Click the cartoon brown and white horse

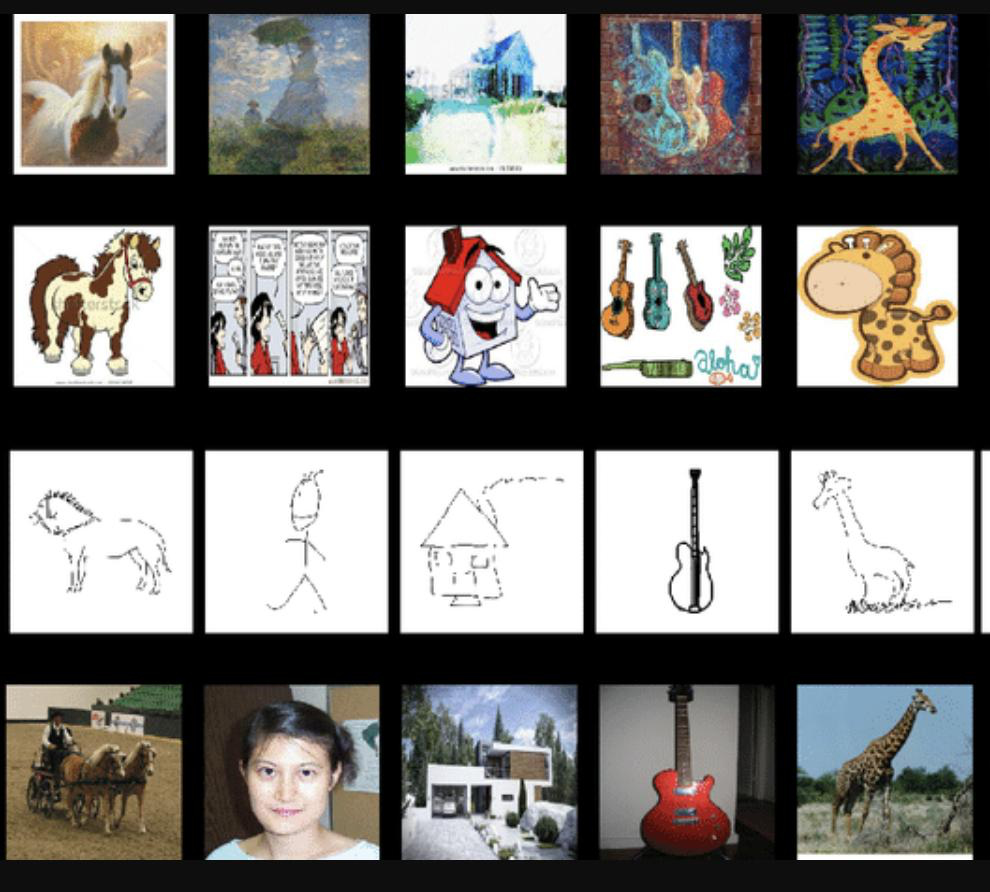pos(94,306)
